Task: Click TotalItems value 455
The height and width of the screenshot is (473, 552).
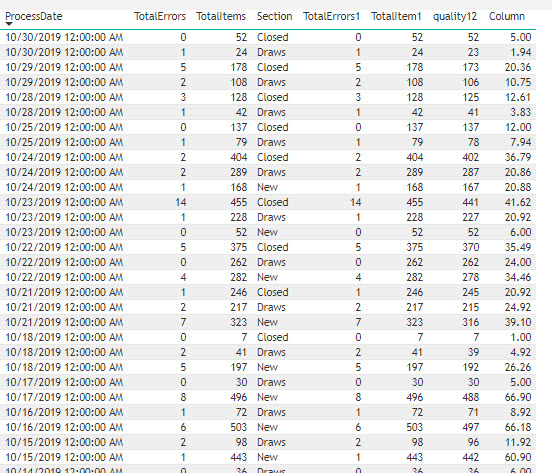Action: 239,202
